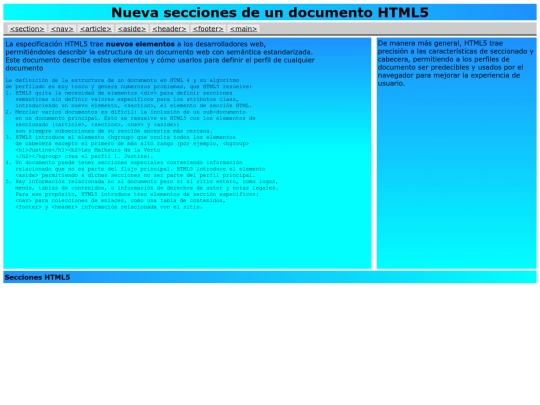The width and height of the screenshot is (540, 405).
Task: Go to the <footer> link
Action: 208,29
